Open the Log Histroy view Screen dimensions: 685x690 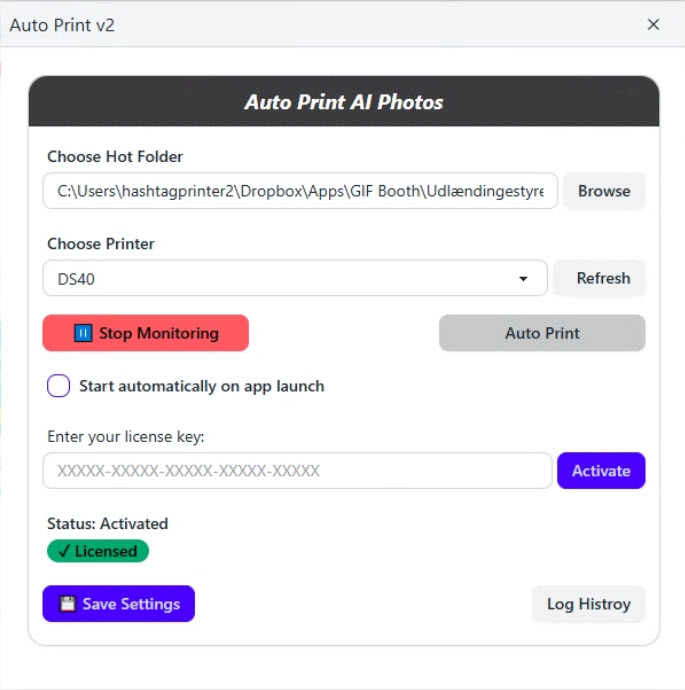click(x=588, y=604)
